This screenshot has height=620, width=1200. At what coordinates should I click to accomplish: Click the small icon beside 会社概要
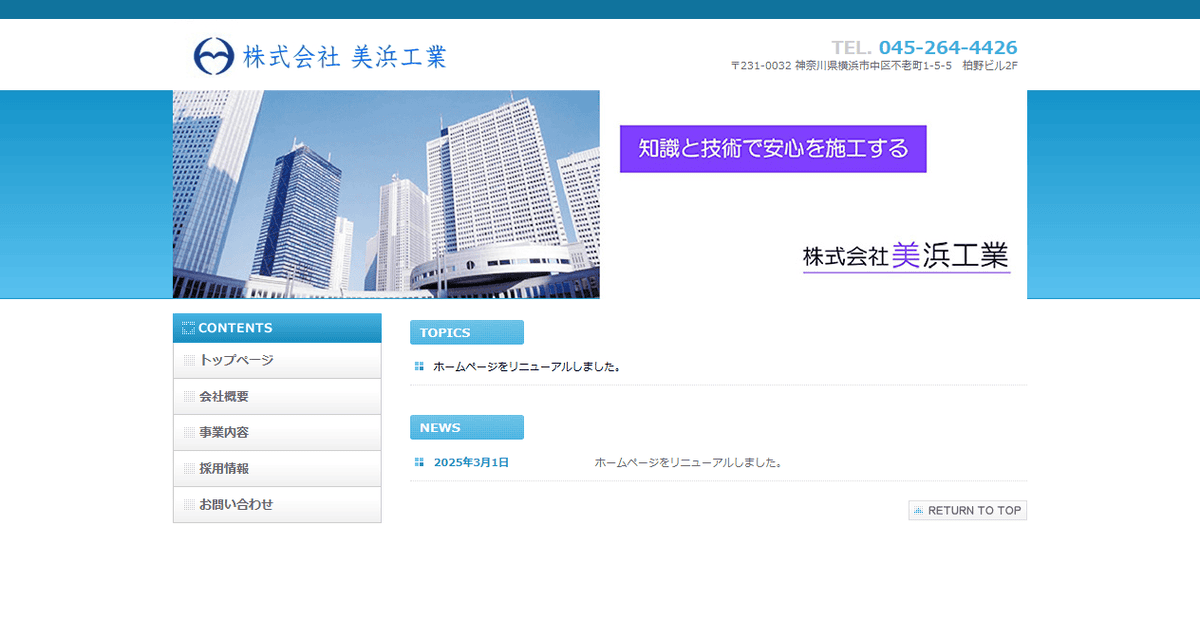tap(189, 396)
